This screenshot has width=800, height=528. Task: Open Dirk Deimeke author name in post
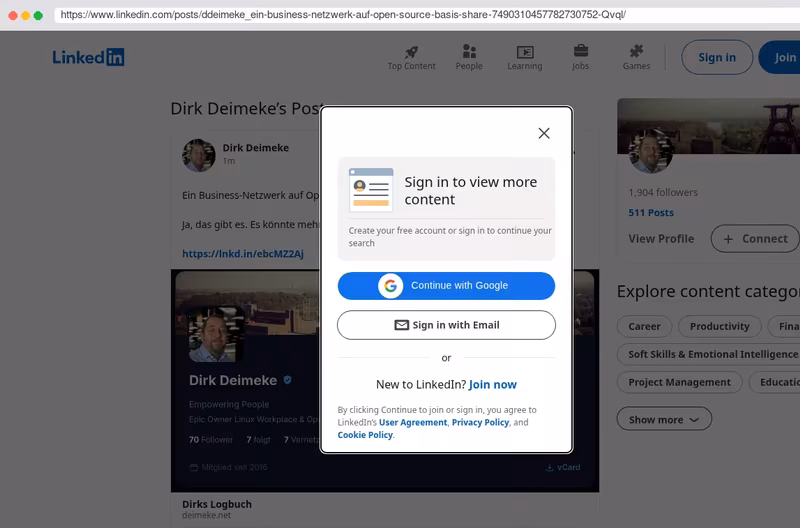[256, 147]
